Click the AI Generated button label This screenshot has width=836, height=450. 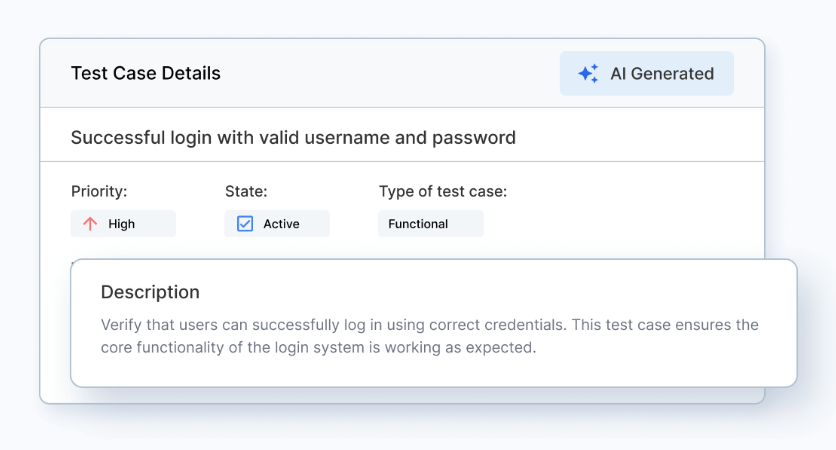(662, 73)
